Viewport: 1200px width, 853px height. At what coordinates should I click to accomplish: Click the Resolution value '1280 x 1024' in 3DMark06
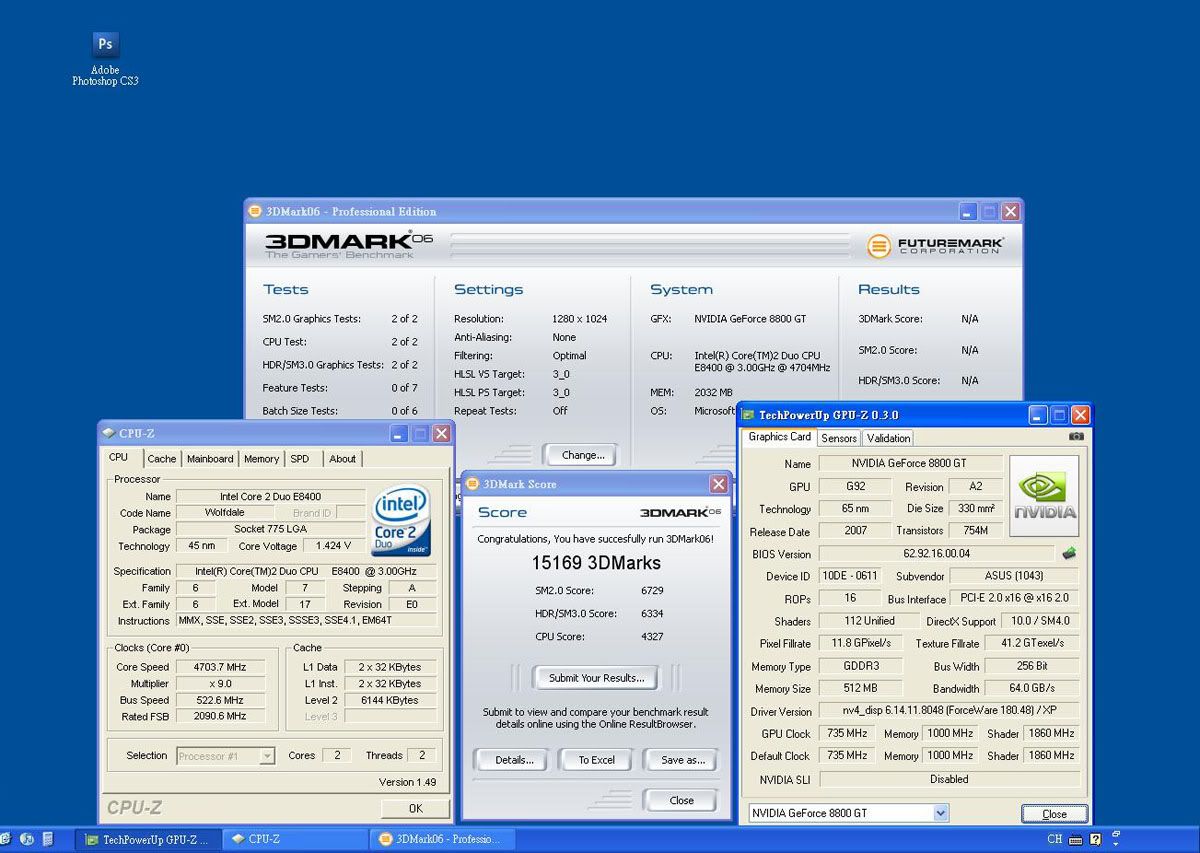click(579, 319)
